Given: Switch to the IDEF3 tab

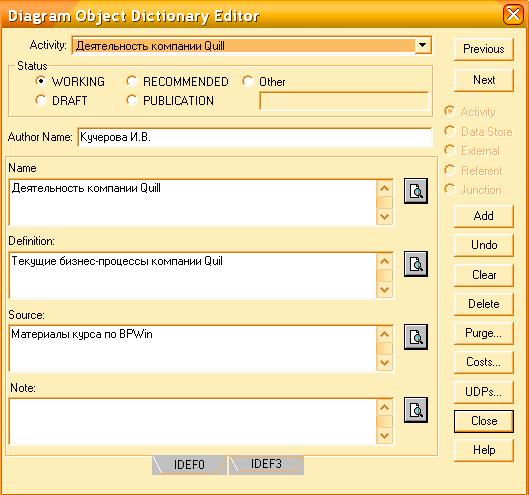Looking at the screenshot, I should (266, 464).
